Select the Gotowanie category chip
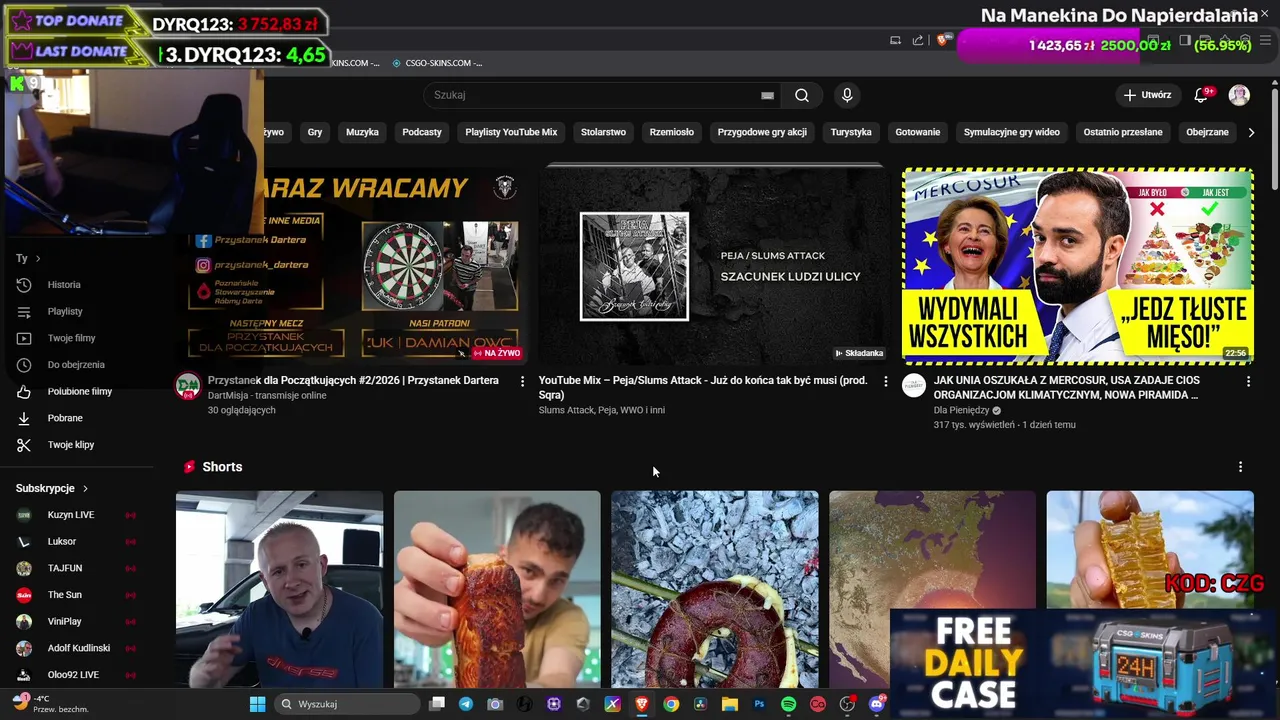Viewport: 1280px width, 720px height. [x=918, y=132]
